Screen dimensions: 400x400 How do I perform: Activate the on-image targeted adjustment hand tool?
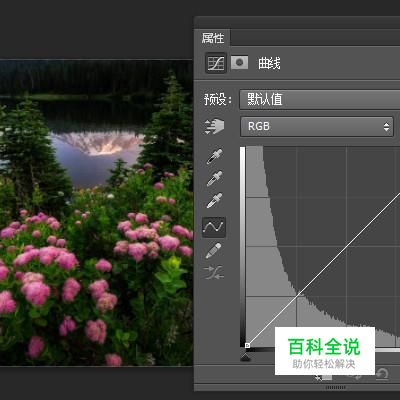(x=214, y=126)
